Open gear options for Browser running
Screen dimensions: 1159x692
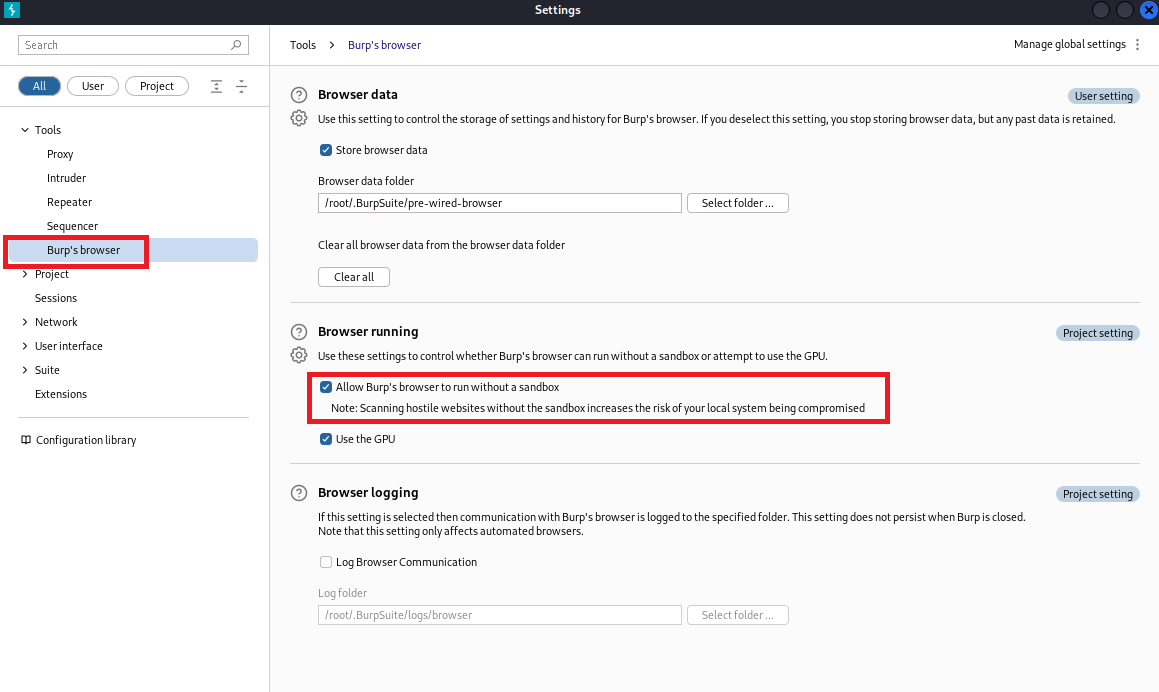[x=299, y=356]
